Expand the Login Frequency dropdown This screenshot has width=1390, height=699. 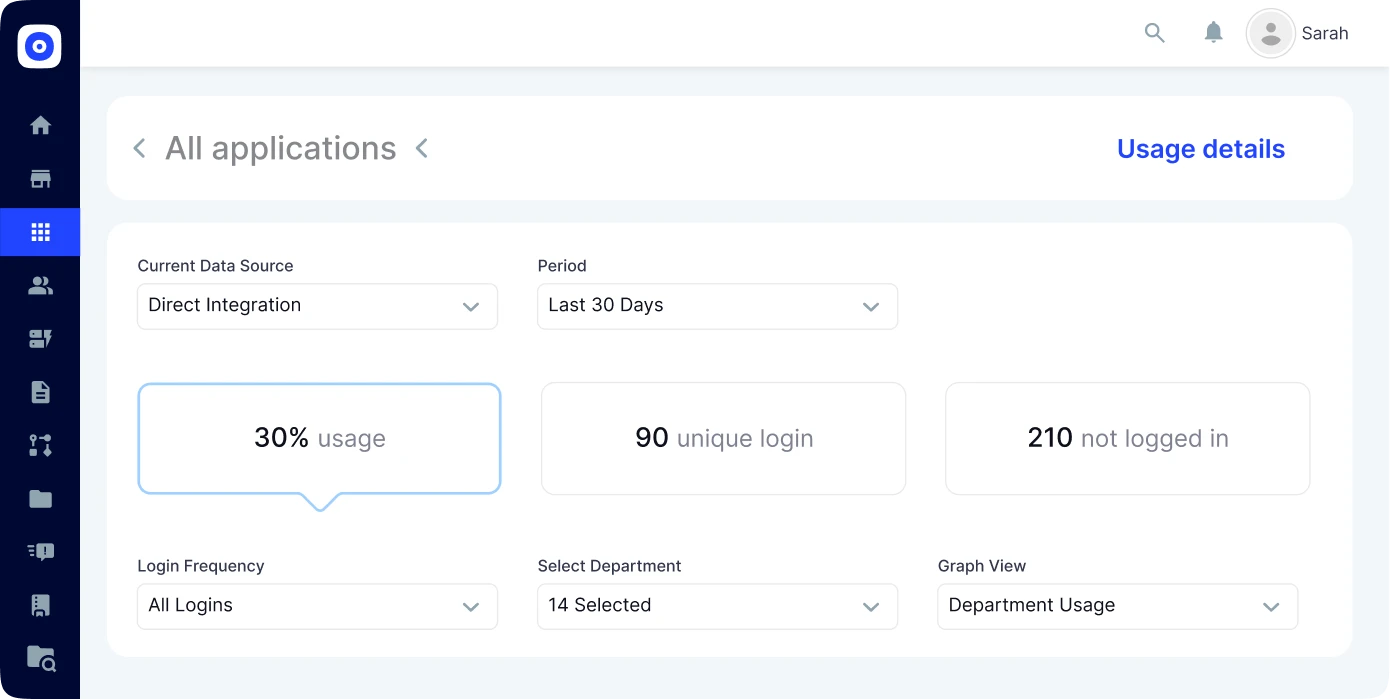[x=317, y=606]
